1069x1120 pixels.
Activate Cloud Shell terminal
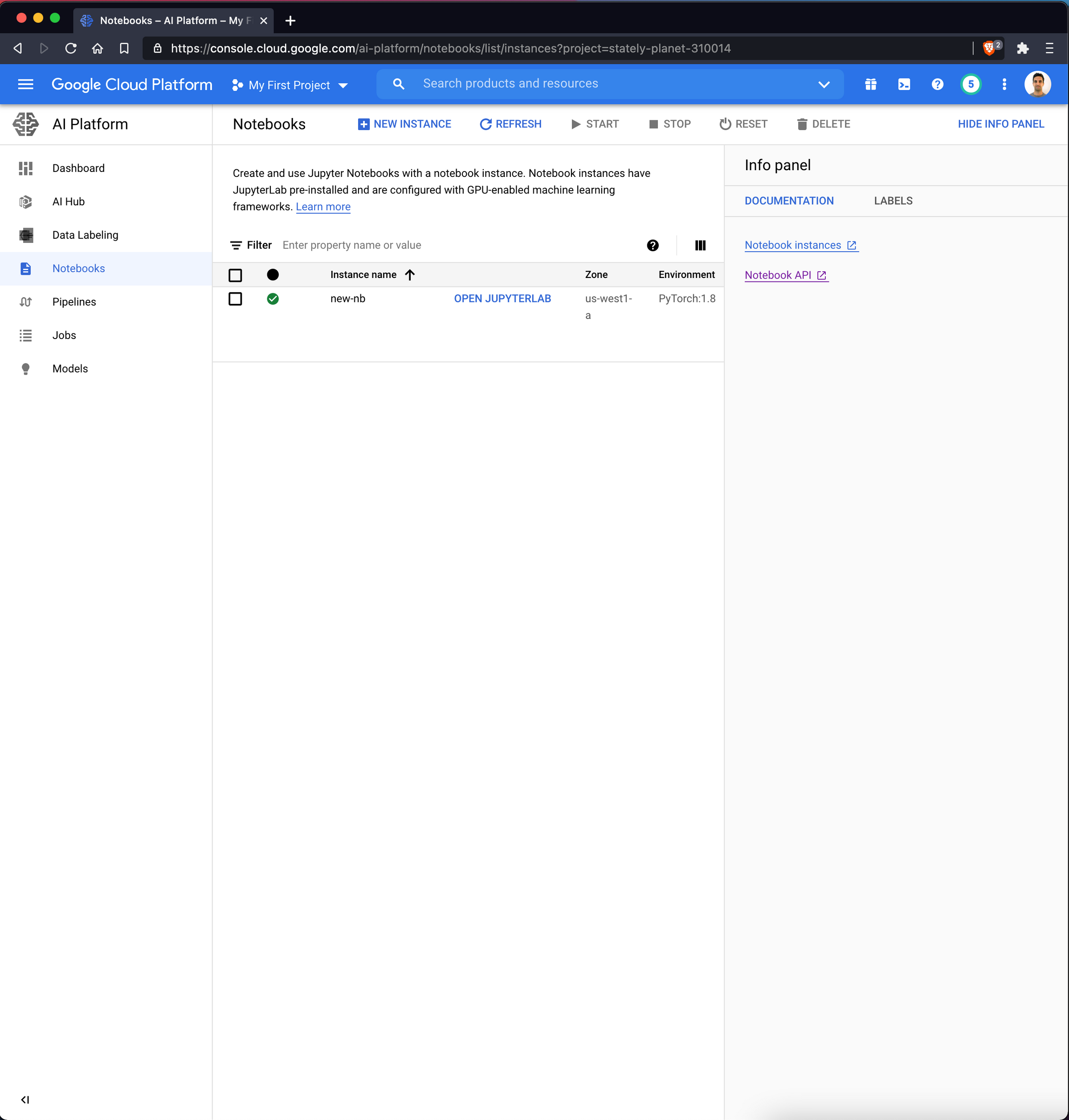[904, 84]
